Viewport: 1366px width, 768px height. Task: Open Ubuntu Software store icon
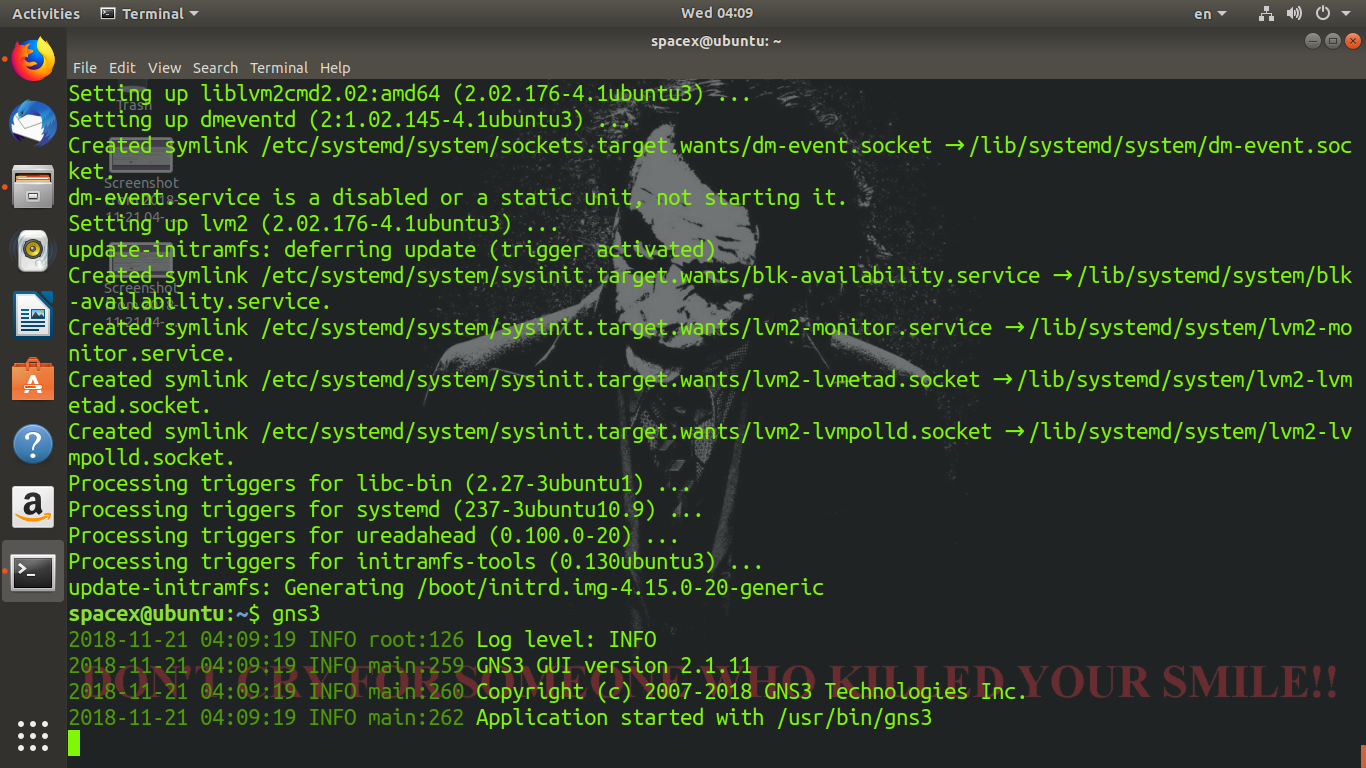(x=33, y=380)
